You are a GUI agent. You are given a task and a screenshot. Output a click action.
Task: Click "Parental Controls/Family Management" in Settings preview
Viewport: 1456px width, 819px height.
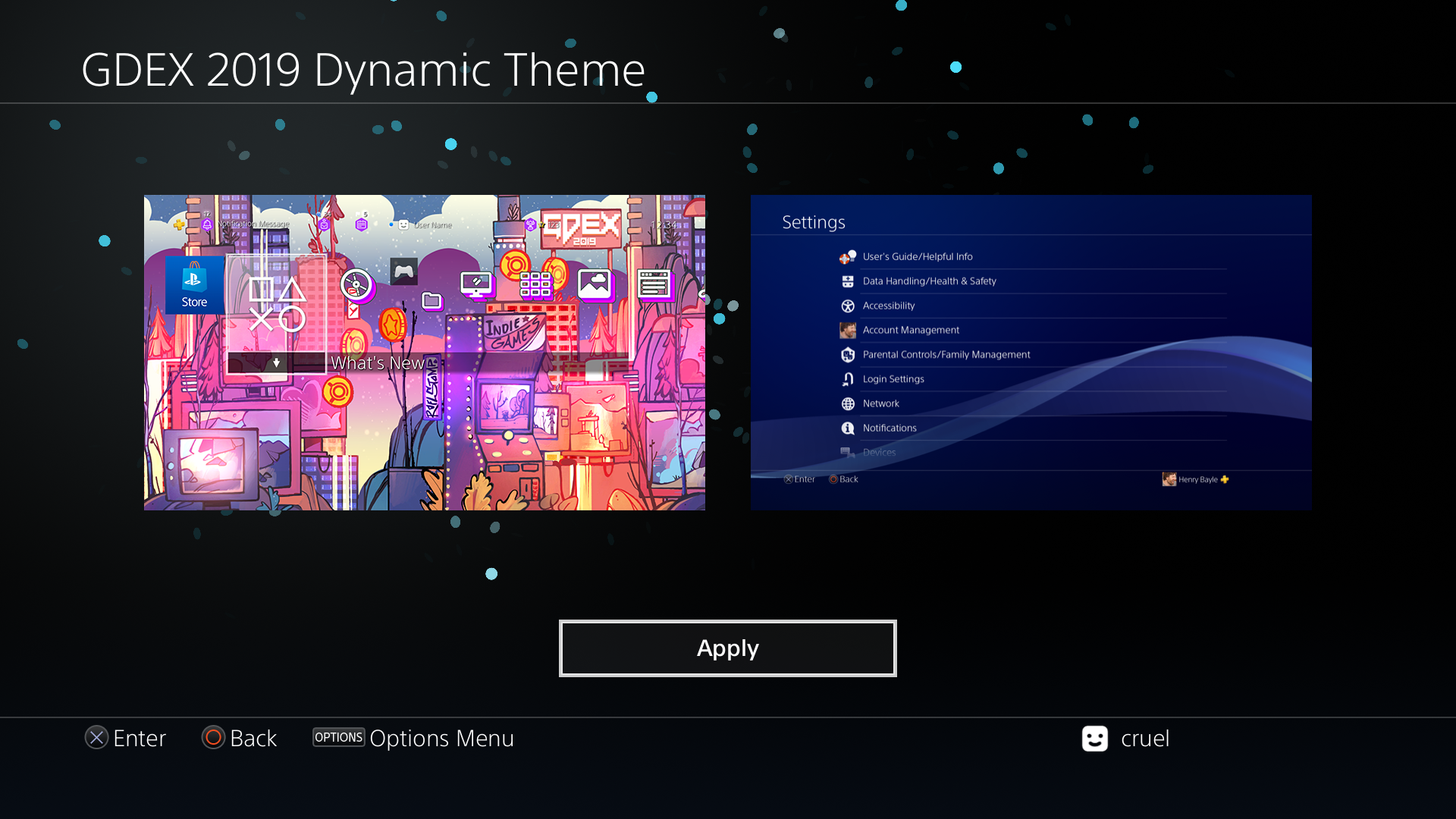pyautogui.click(x=946, y=354)
